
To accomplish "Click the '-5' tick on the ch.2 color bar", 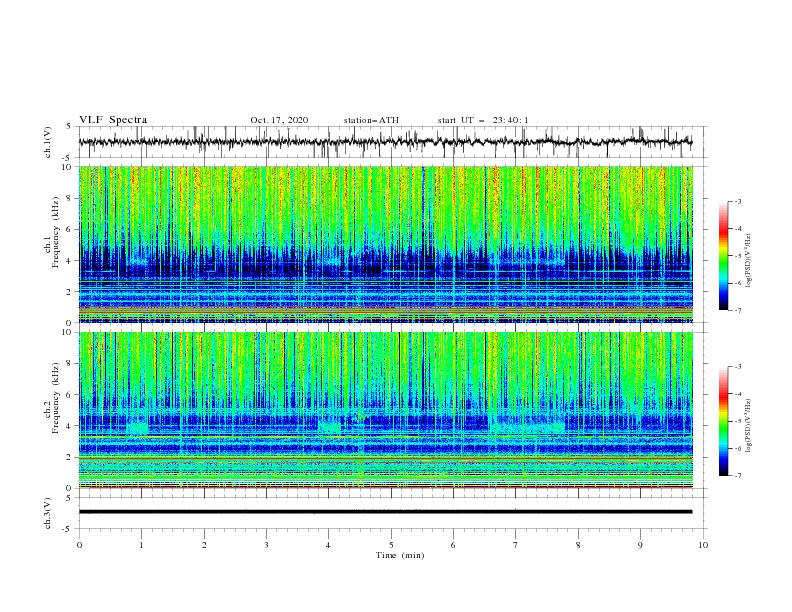I will coord(737,421).
